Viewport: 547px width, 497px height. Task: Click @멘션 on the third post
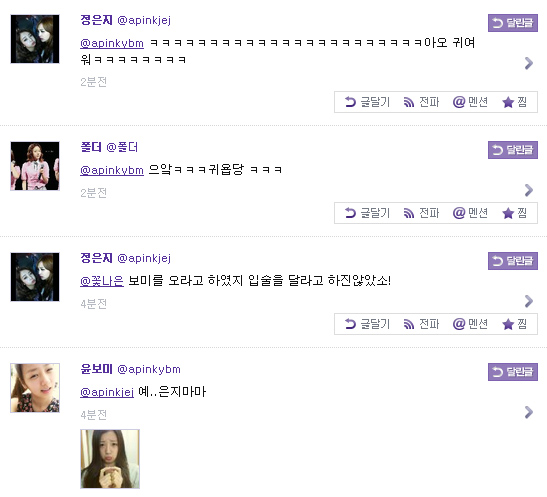click(x=470, y=324)
